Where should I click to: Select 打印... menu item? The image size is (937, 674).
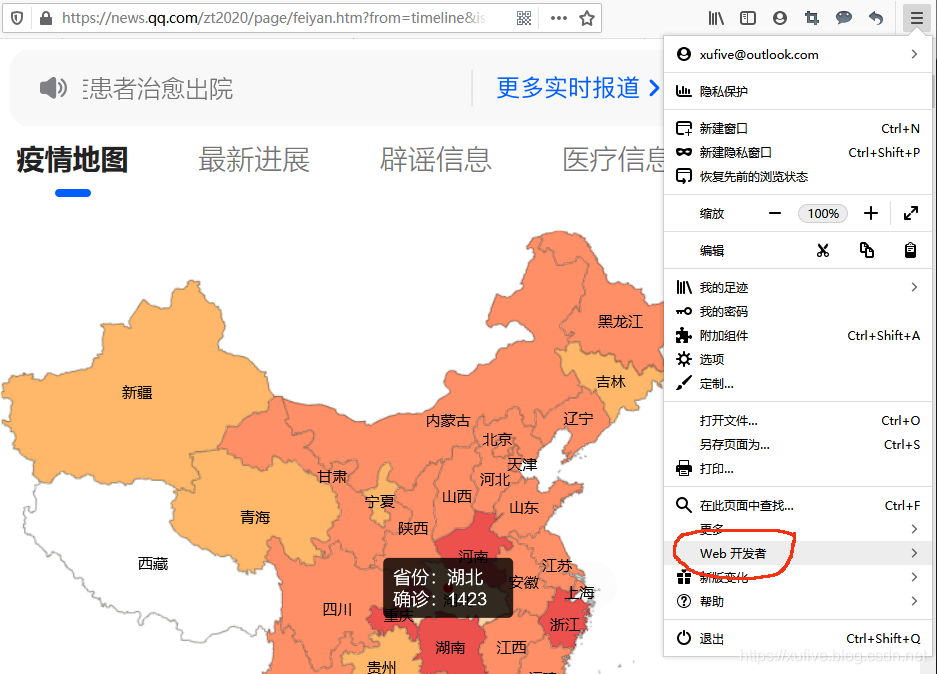(798, 468)
